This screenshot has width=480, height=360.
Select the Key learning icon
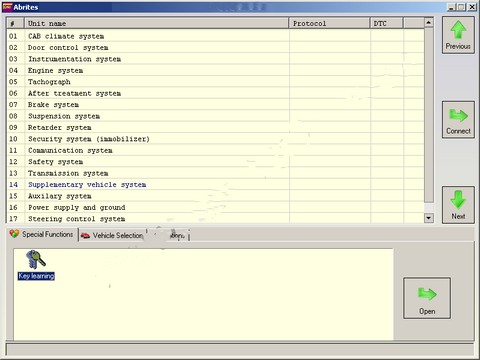click(x=36, y=265)
